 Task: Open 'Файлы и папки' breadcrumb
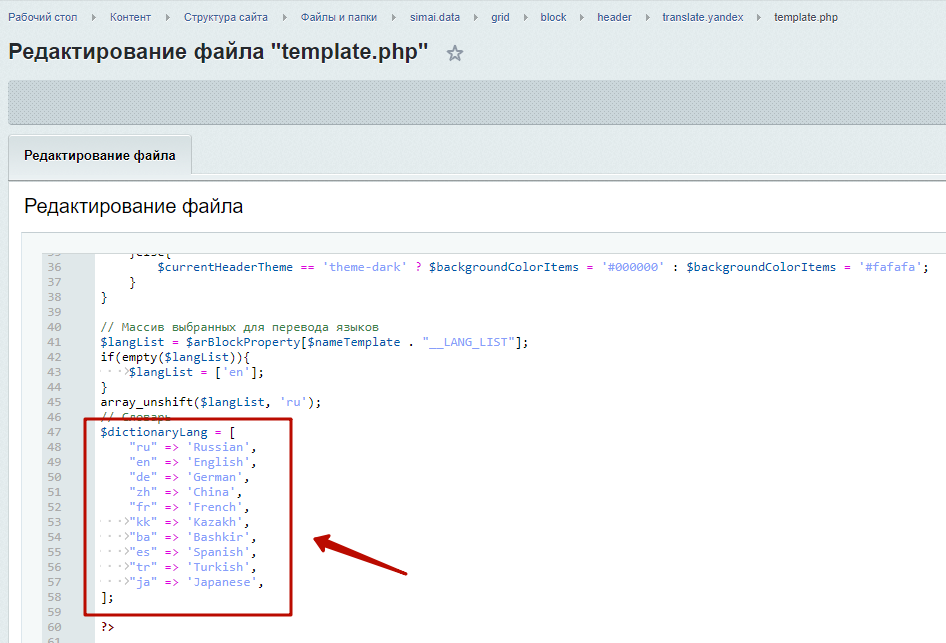click(x=339, y=17)
